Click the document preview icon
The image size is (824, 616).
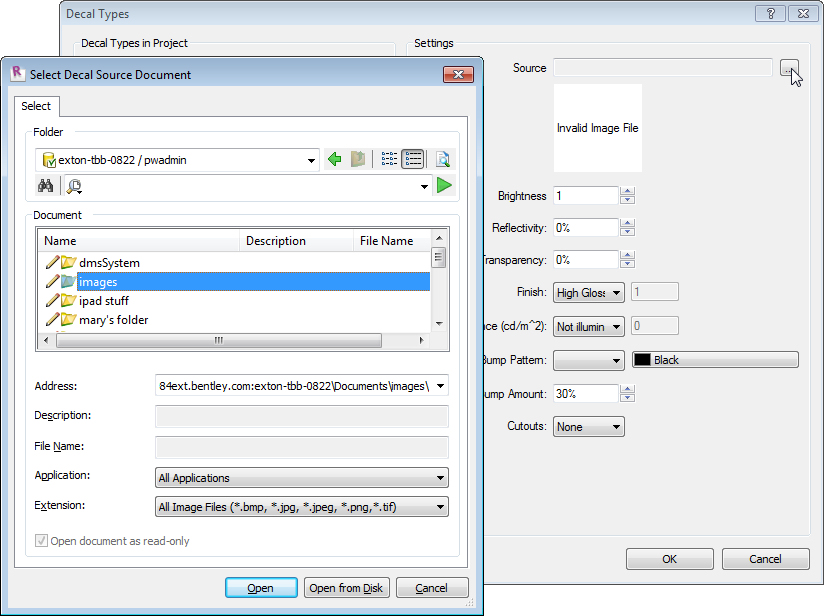443,159
